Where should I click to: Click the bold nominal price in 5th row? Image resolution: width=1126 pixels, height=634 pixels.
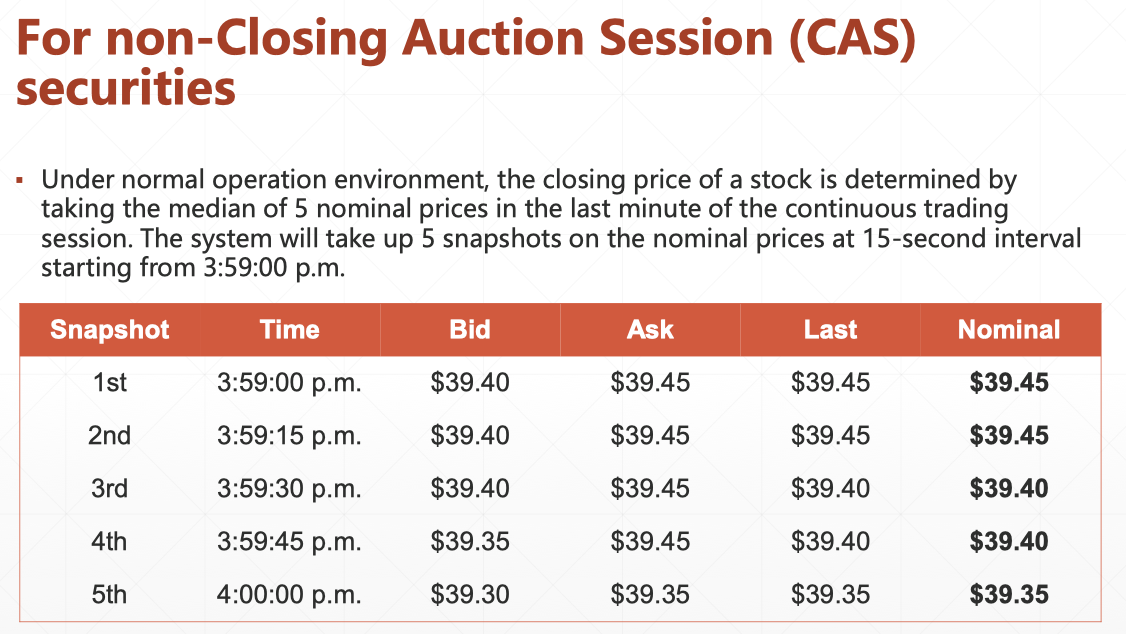coord(1009,595)
